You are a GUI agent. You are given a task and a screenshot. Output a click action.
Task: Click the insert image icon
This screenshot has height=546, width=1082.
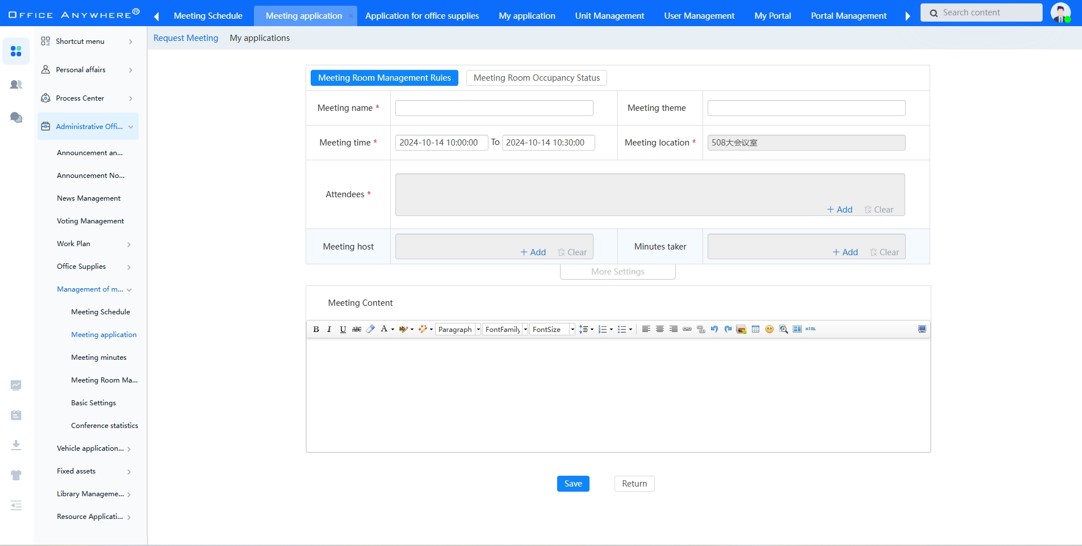click(742, 329)
